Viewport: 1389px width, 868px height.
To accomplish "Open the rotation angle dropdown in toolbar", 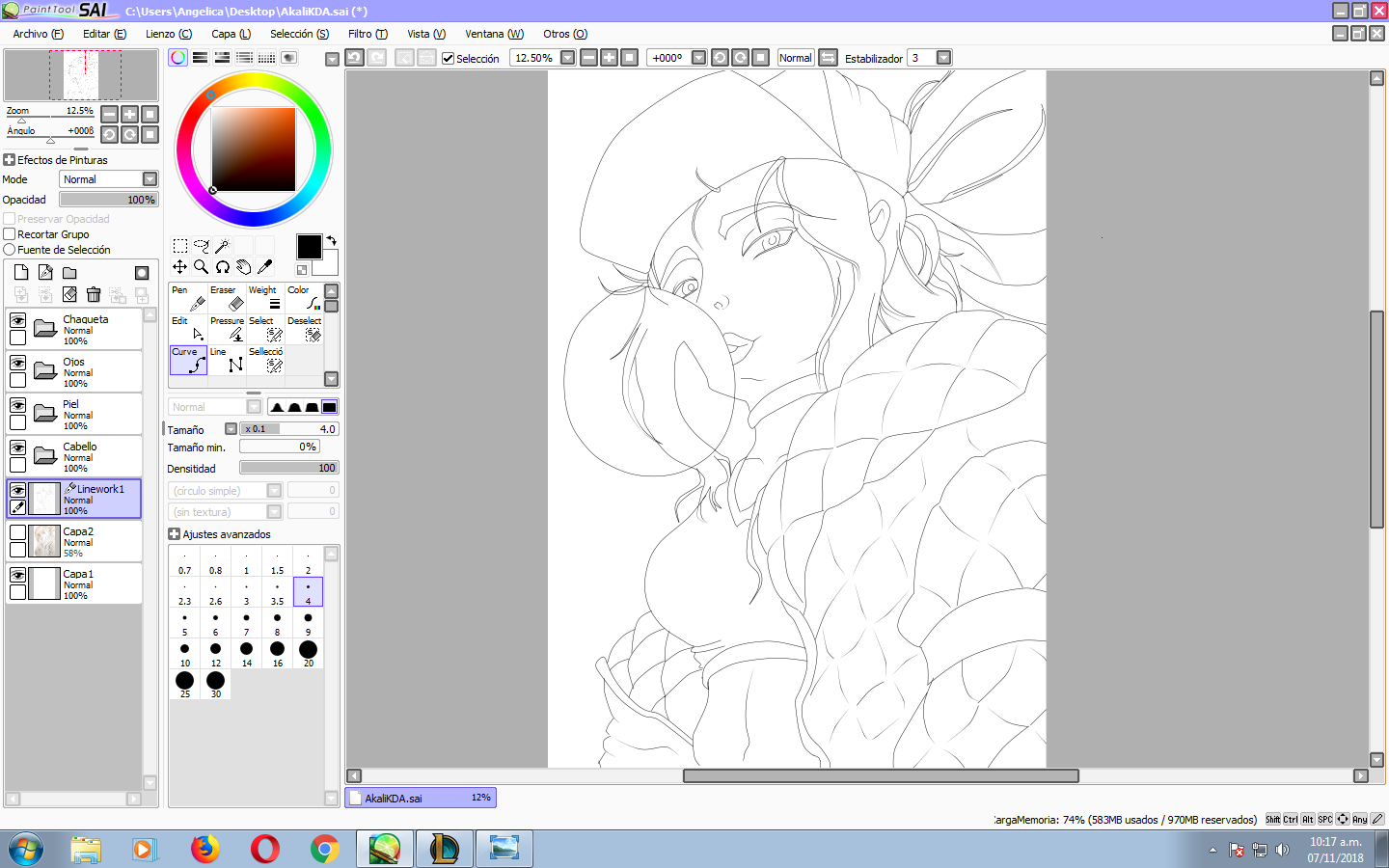I will pos(698,58).
